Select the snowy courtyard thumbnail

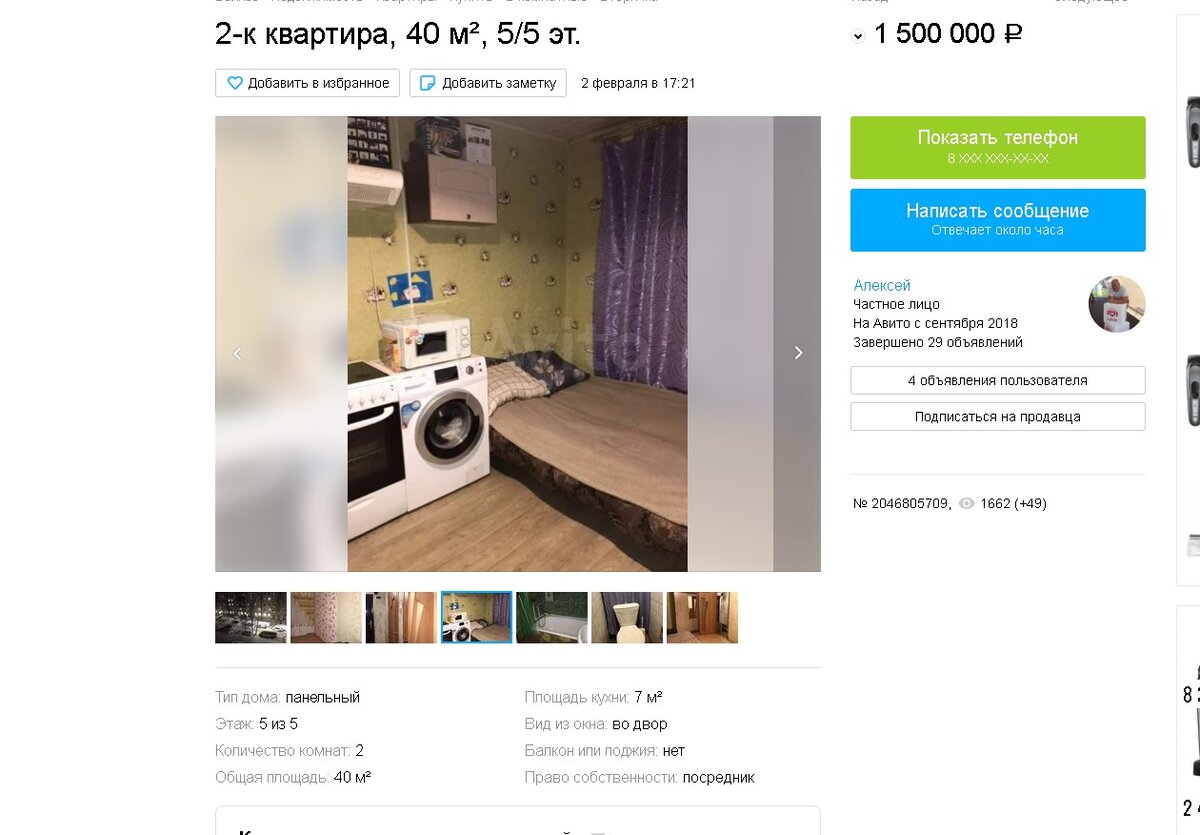pos(251,617)
